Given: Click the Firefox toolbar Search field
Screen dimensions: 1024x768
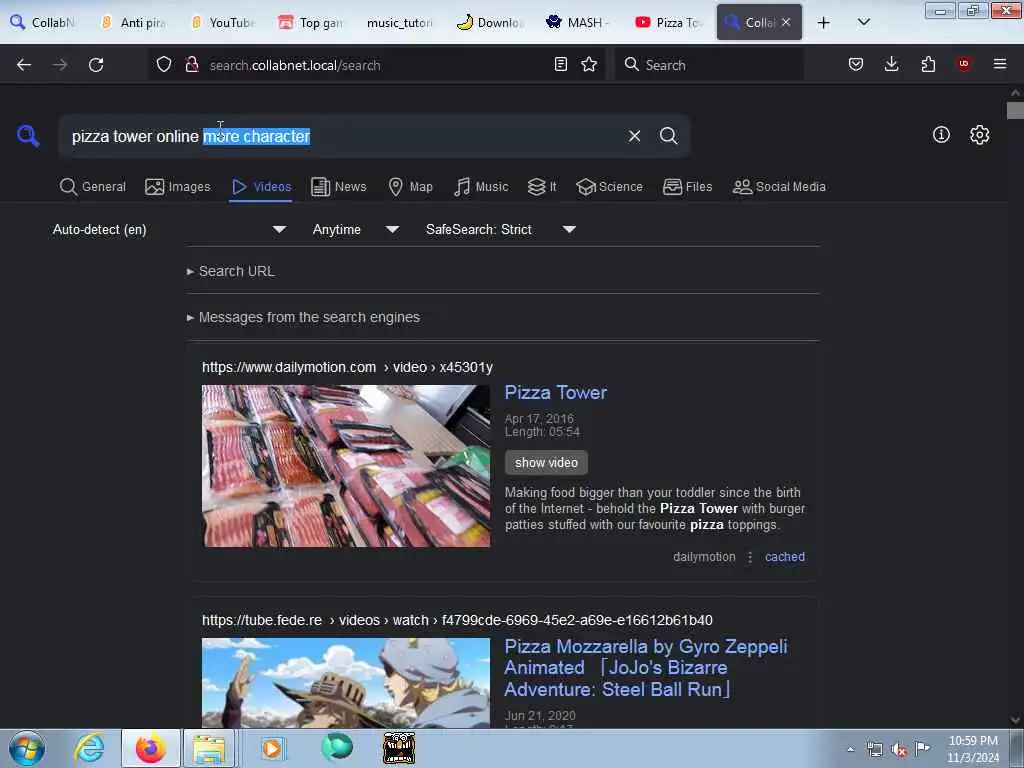Looking at the screenshot, I should pos(709,65).
